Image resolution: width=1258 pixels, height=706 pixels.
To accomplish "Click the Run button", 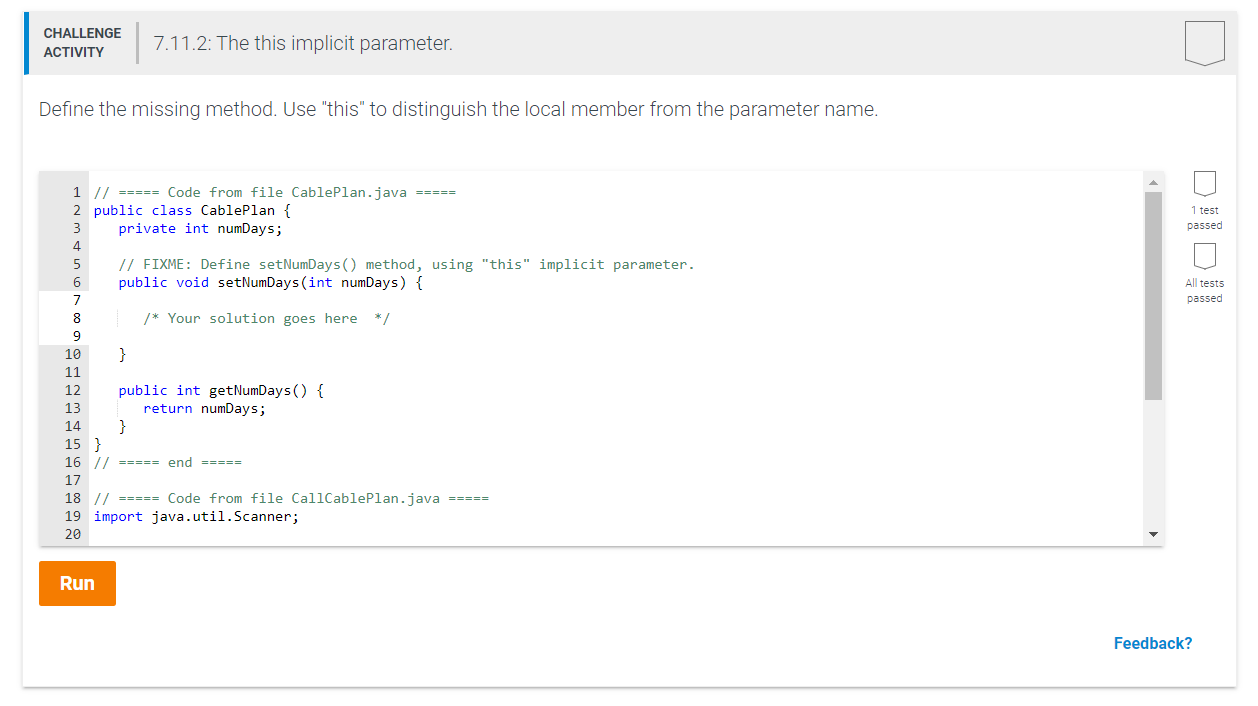I will click(77, 583).
